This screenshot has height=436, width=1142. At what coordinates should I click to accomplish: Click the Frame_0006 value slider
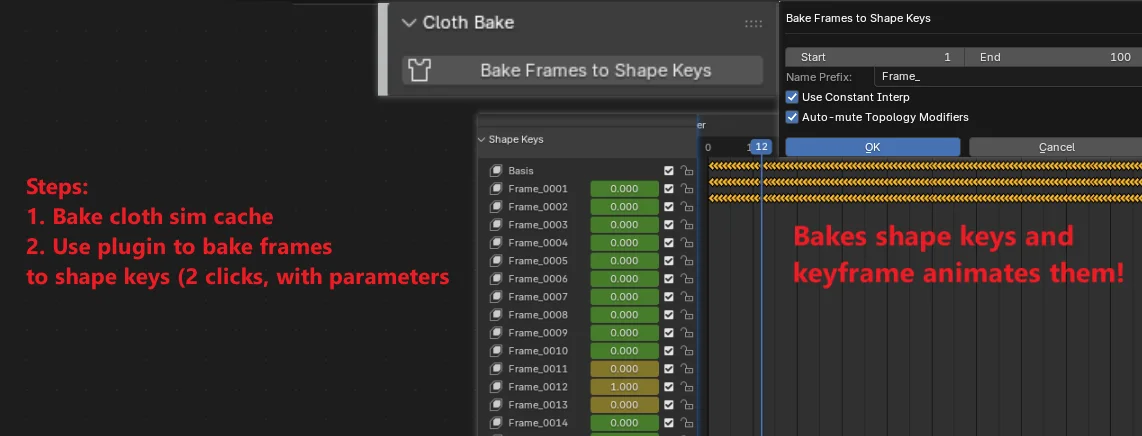click(x=624, y=279)
